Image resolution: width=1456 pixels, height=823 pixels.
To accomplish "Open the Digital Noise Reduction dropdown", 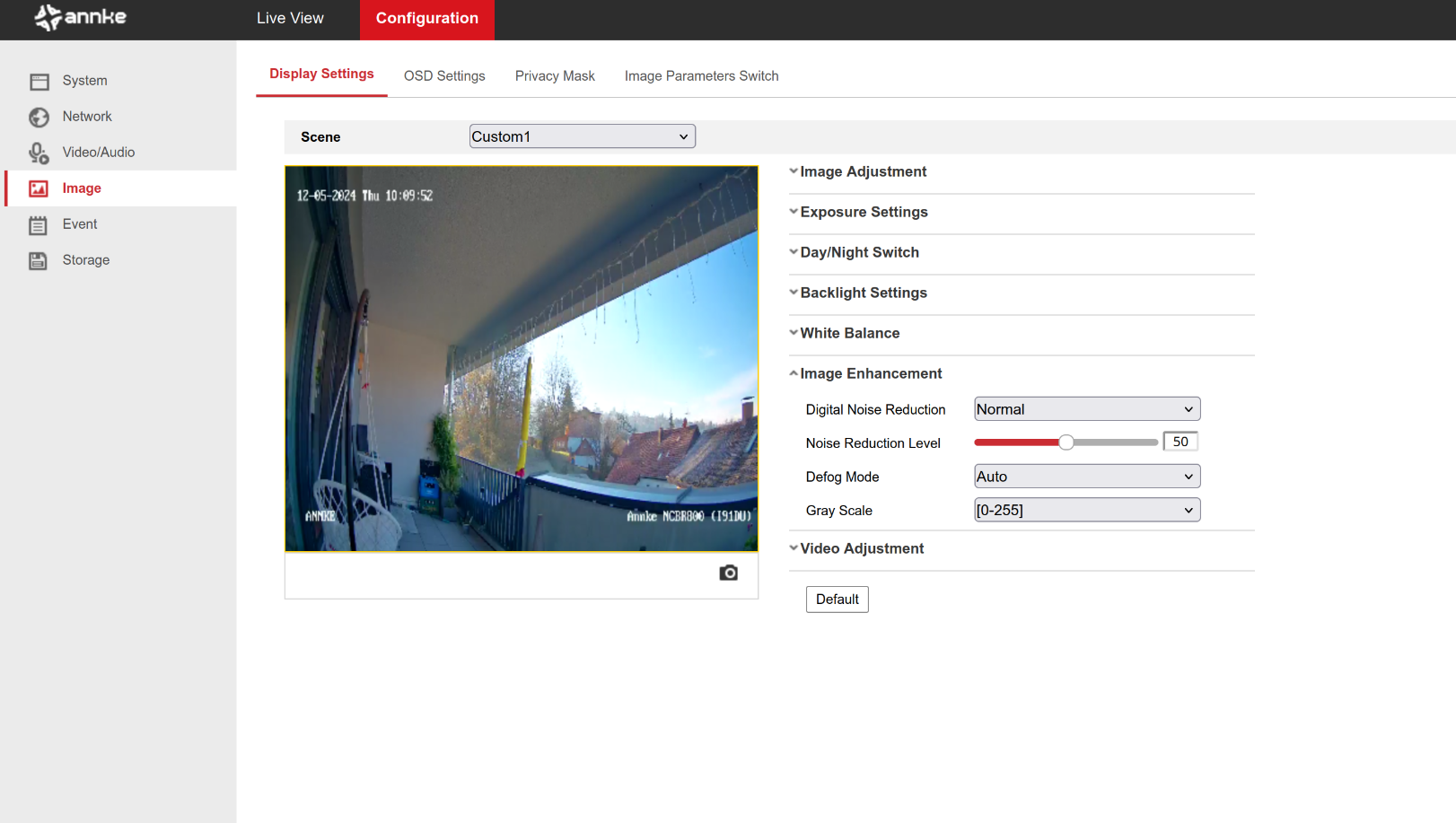I will tap(1086, 409).
